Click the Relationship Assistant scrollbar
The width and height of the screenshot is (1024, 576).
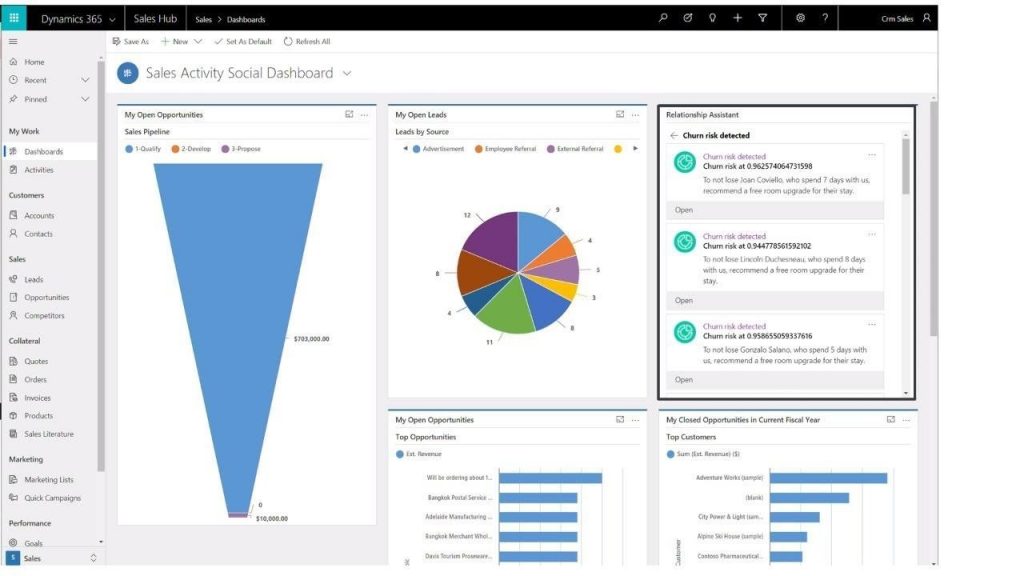click(x=906, y=167)
